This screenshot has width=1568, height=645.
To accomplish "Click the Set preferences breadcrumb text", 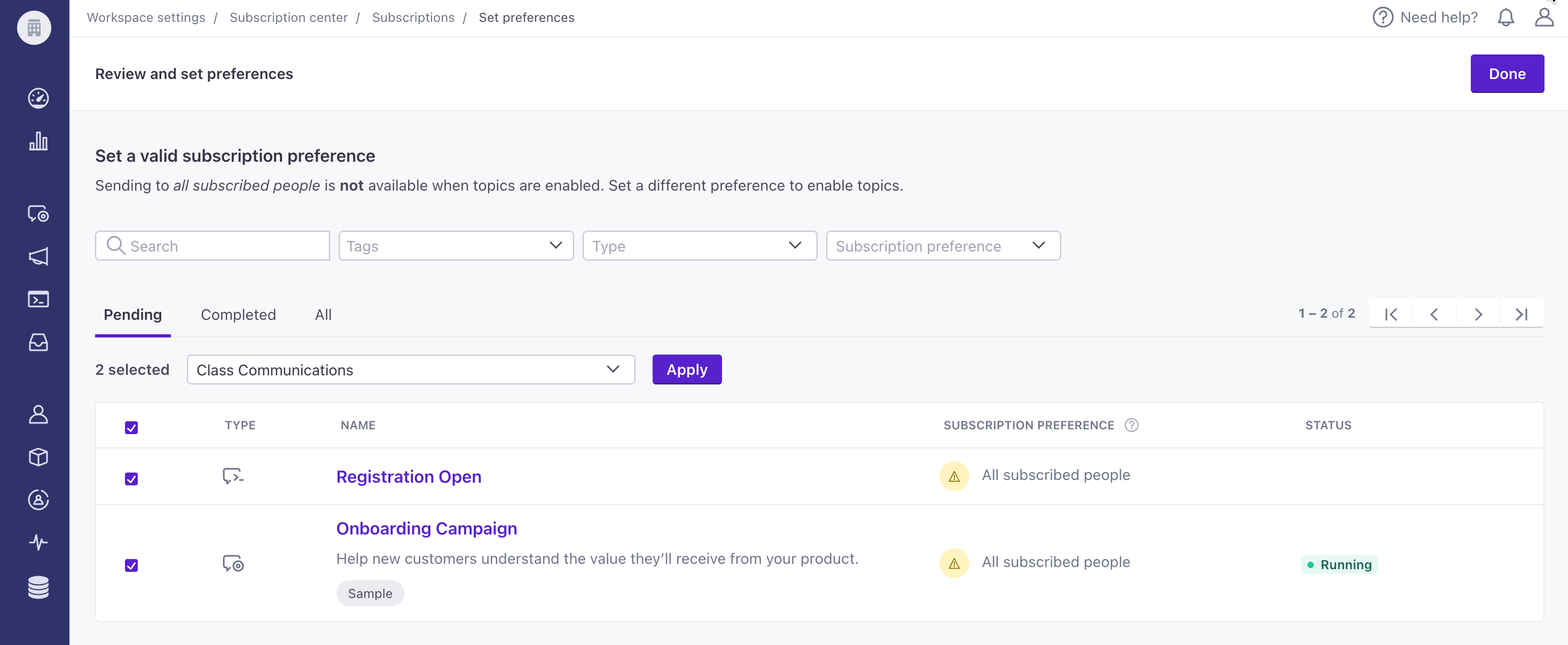I will pos(527,17).
